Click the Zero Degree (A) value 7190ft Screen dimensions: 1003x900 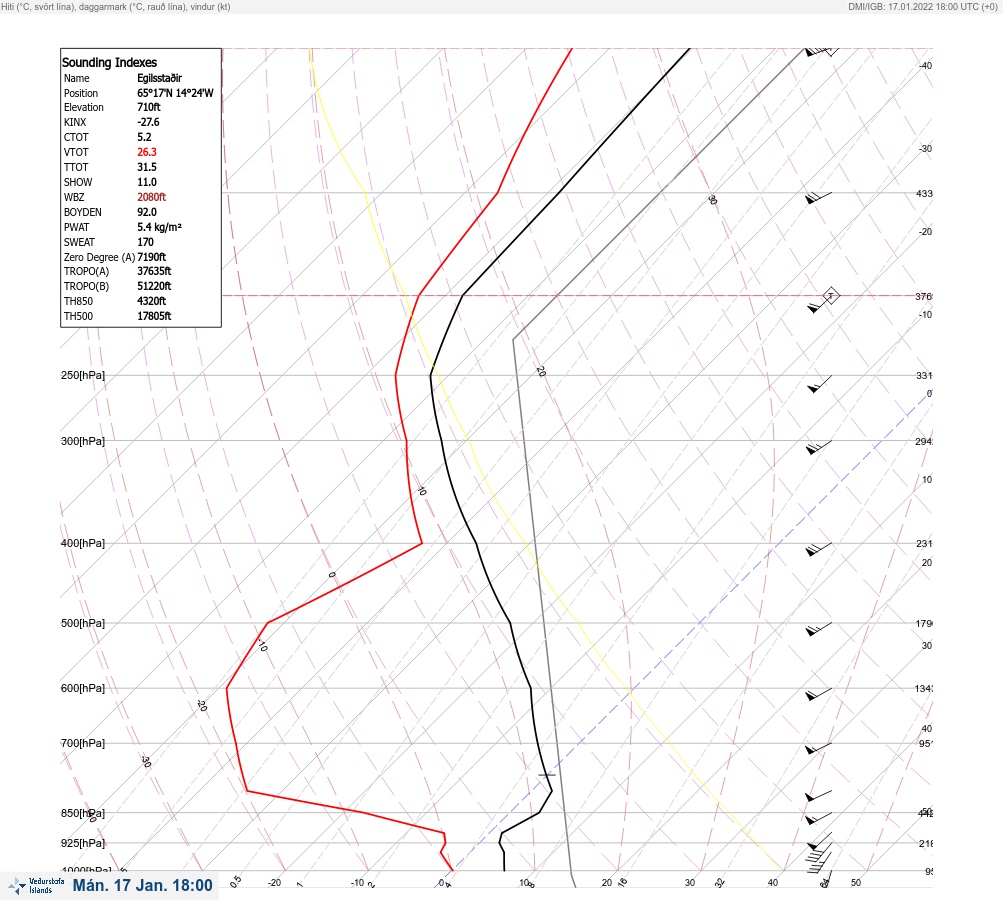(152, 257)
